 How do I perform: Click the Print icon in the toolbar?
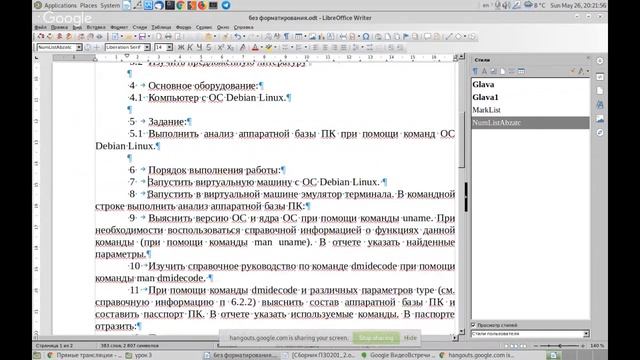(168, 36)
